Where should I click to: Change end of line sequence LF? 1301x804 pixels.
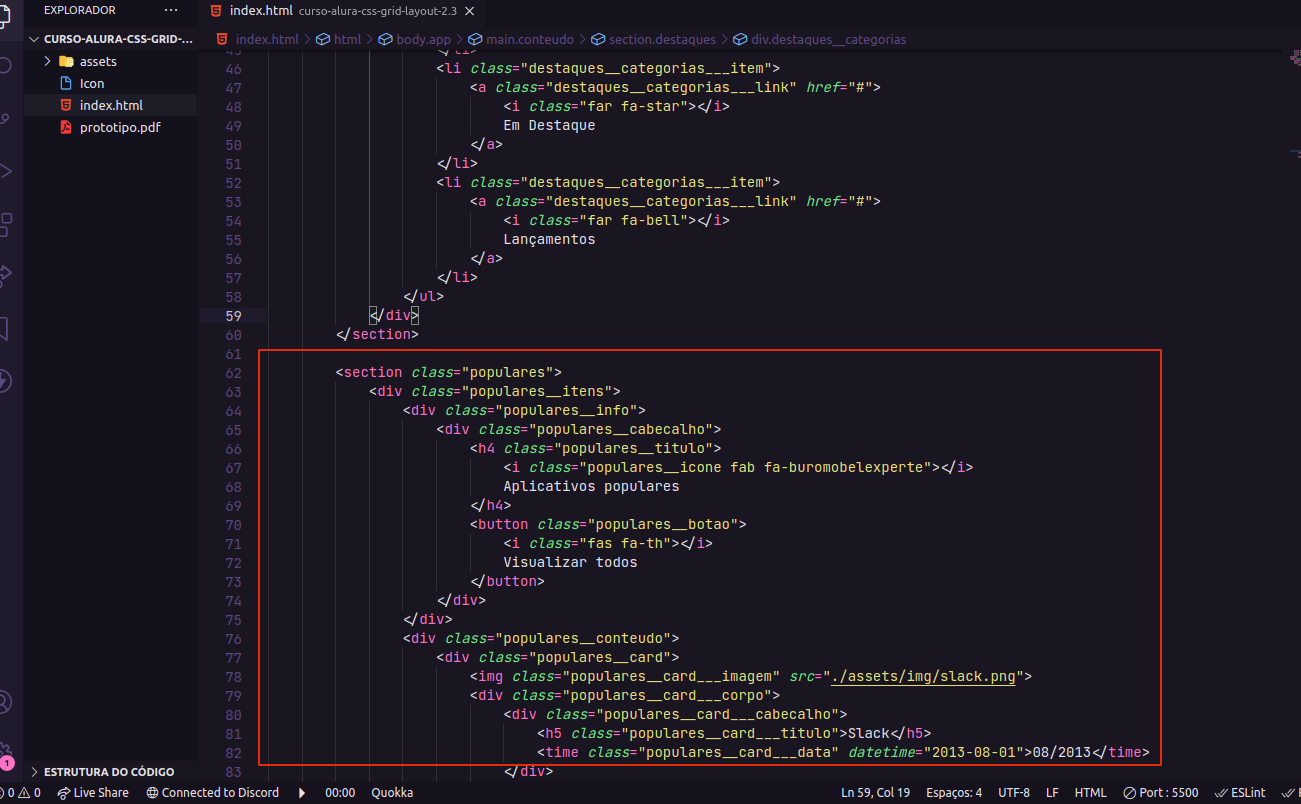click(x=1052, y=793)
